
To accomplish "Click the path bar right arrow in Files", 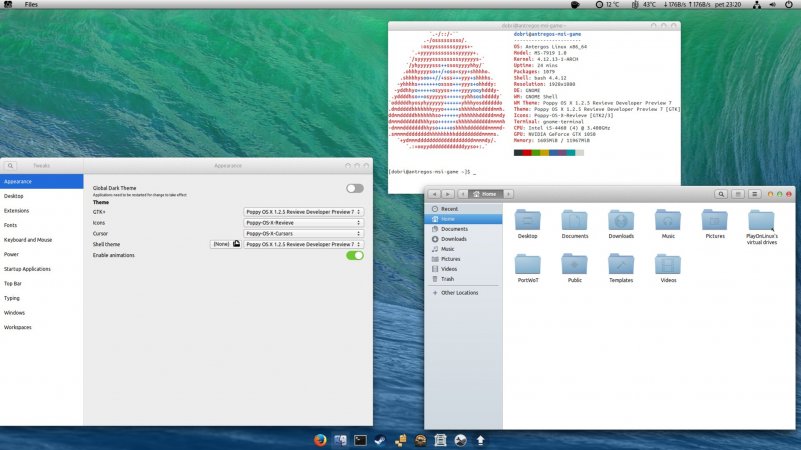I will [508, 194].
